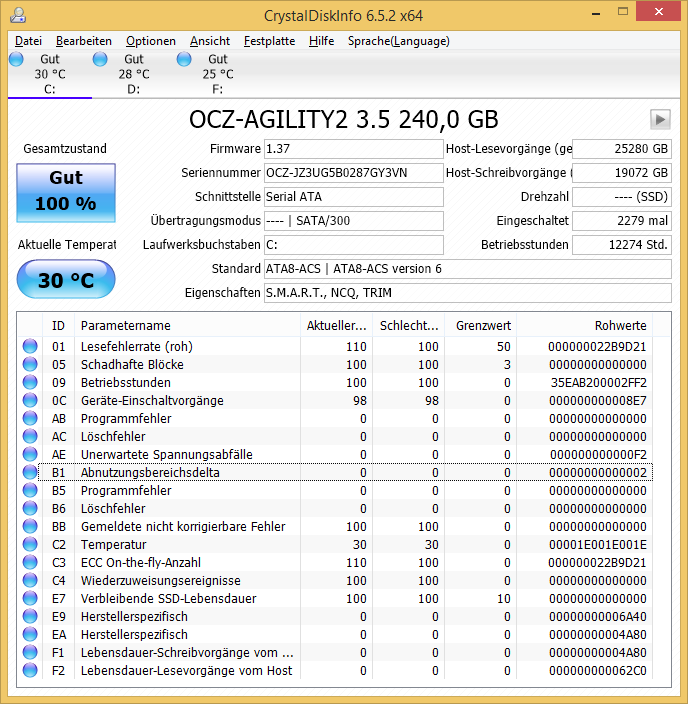Click status orb for Schadhafte Blöcke row
688x704 pixels.
pos(30,364)
